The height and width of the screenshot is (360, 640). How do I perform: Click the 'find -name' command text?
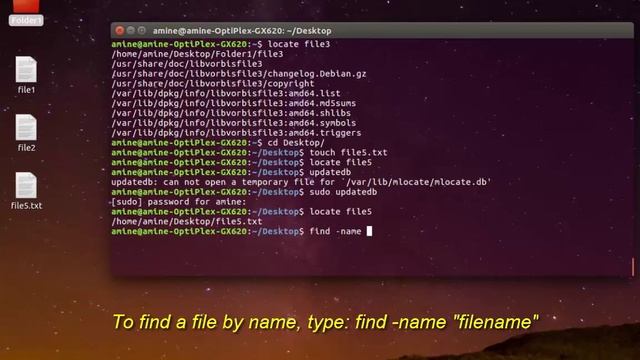click(x=335, y=231)
